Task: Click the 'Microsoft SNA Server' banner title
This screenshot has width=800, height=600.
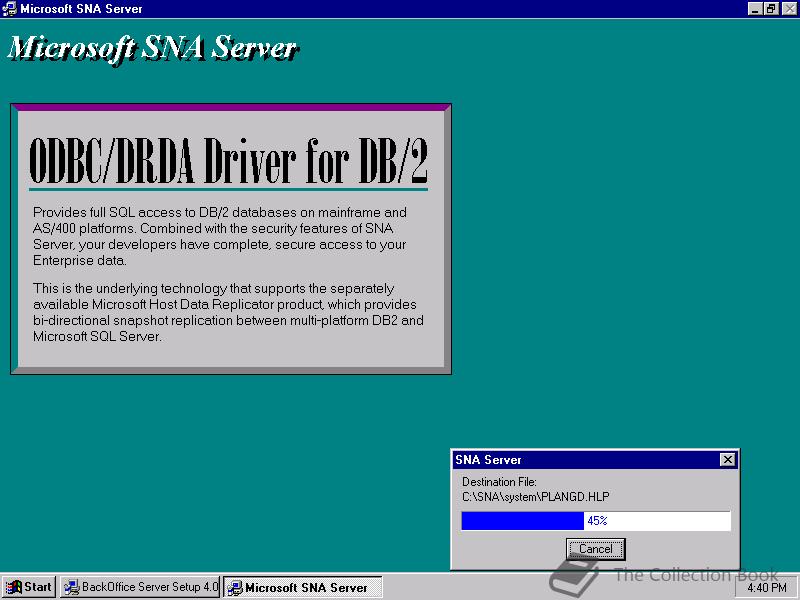Action: [153, 48]
